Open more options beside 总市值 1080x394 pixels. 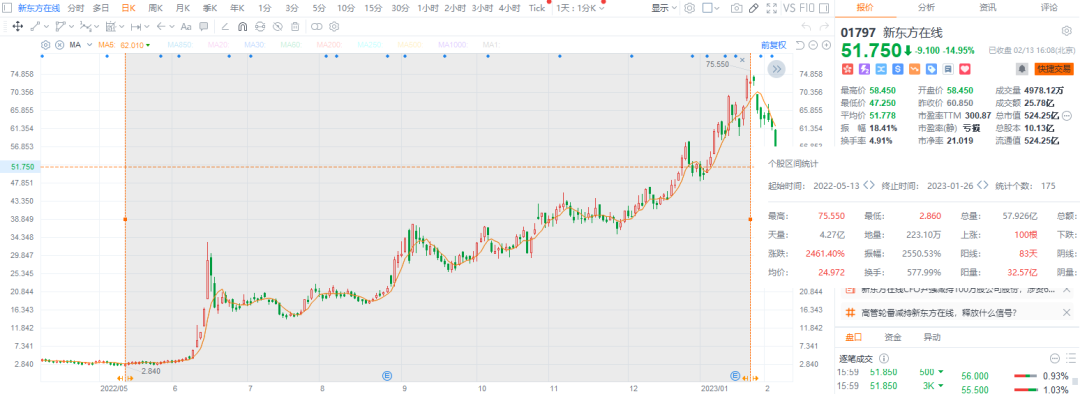[1067, 115]
